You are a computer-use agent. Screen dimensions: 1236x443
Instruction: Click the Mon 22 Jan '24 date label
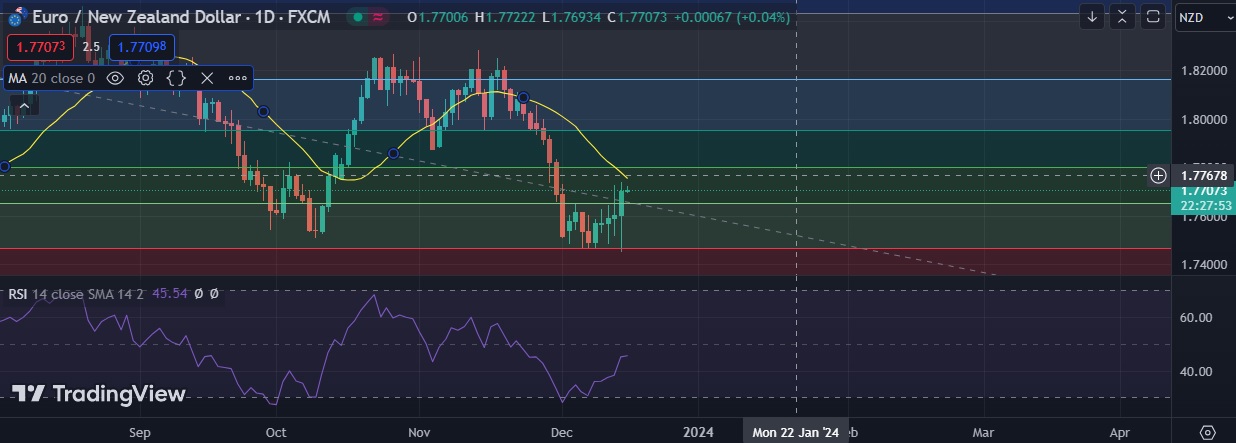(796, 432)
